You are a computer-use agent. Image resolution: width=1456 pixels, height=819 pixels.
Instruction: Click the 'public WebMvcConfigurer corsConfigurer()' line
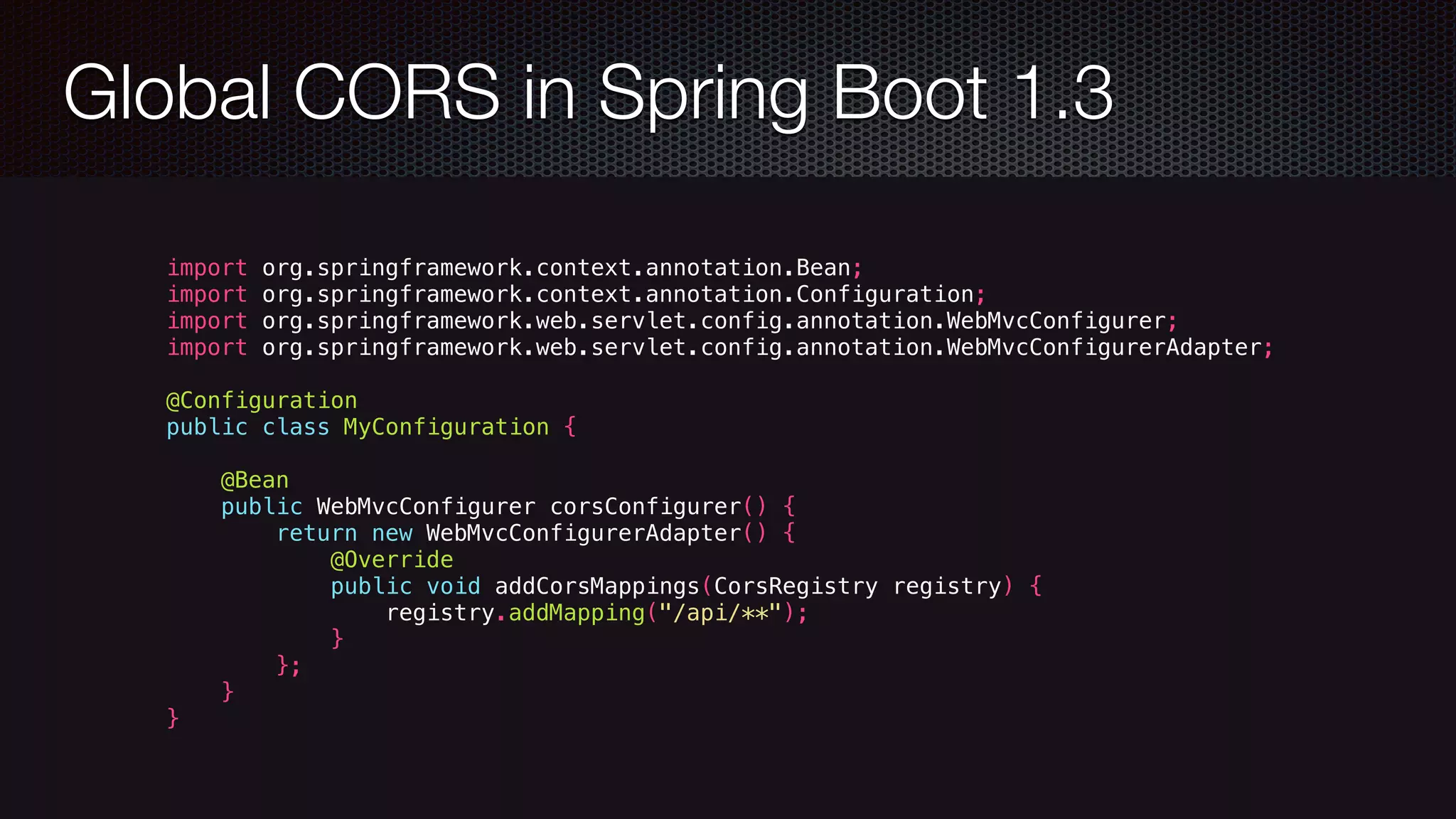[508, 507]
